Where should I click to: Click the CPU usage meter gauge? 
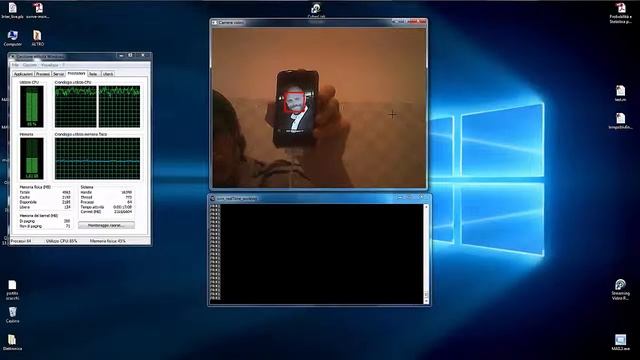tap(31, 106)
